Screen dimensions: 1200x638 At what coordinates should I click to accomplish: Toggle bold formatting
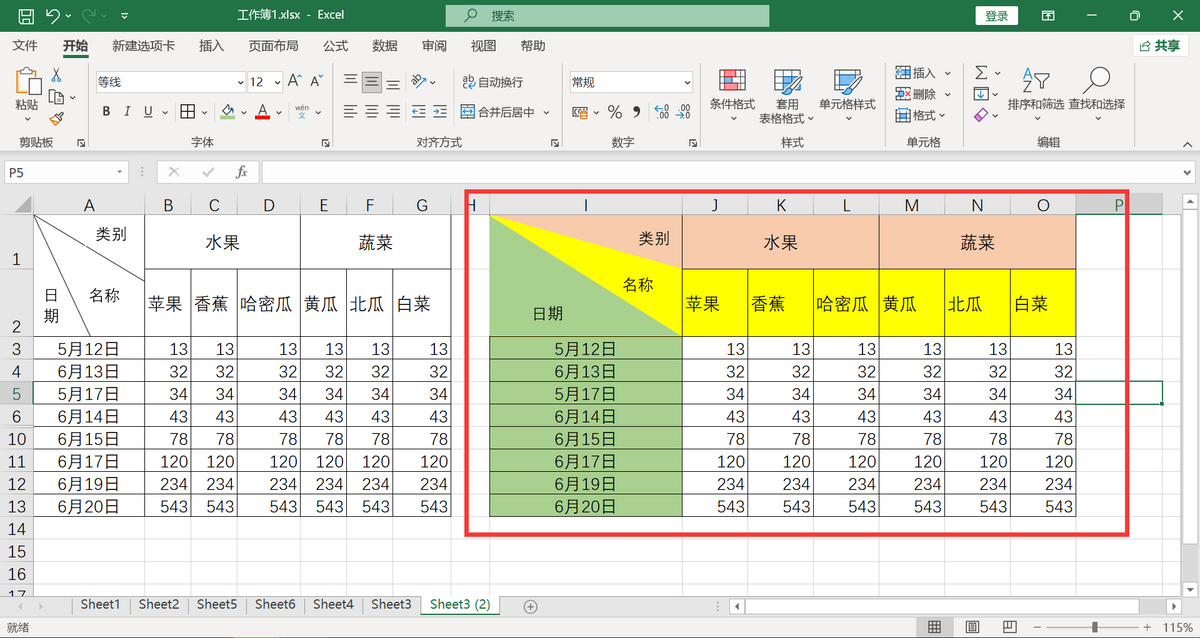coord(105,112)
